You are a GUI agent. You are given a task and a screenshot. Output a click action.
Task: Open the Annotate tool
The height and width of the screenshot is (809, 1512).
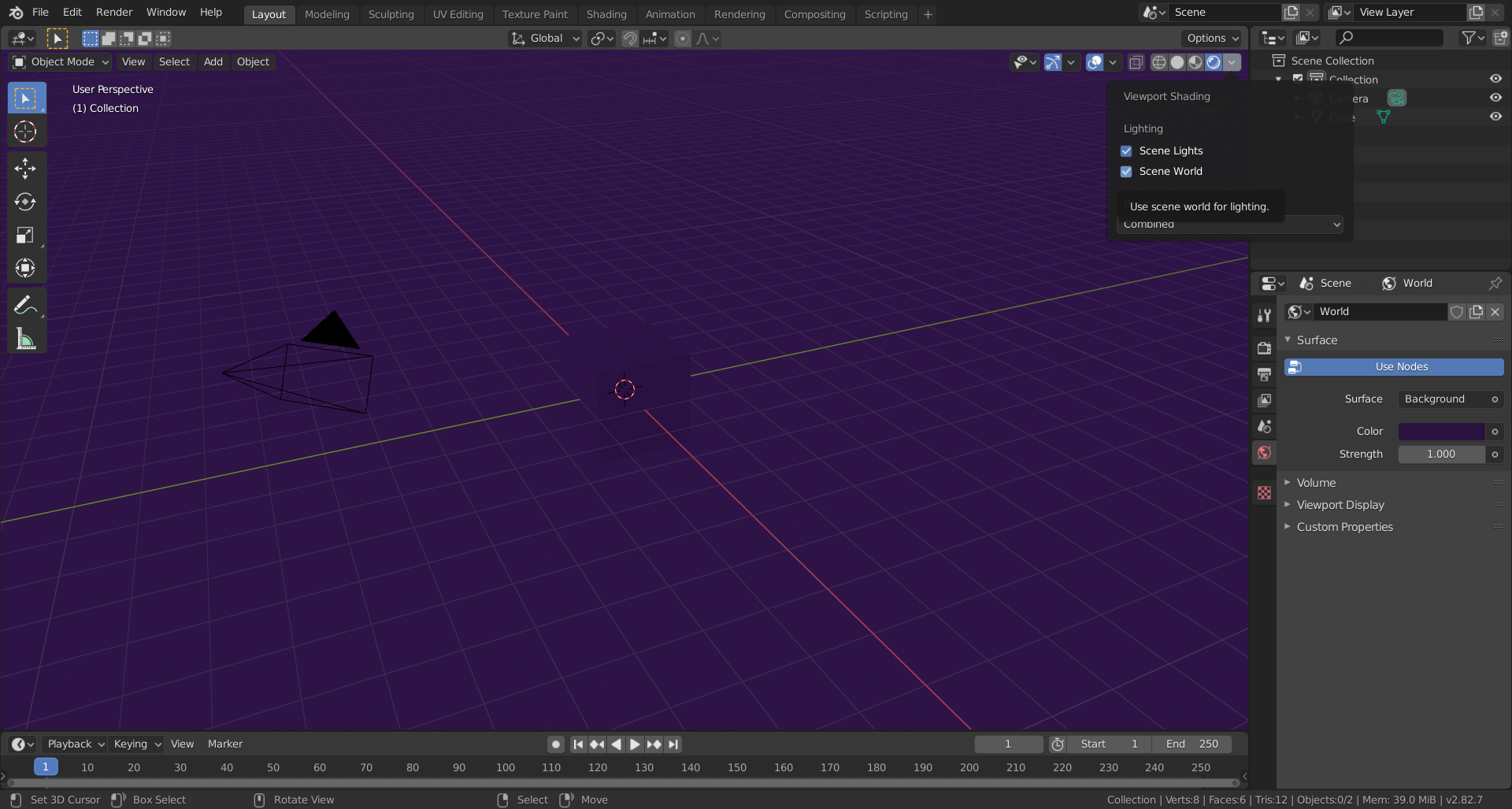(26, 305)
